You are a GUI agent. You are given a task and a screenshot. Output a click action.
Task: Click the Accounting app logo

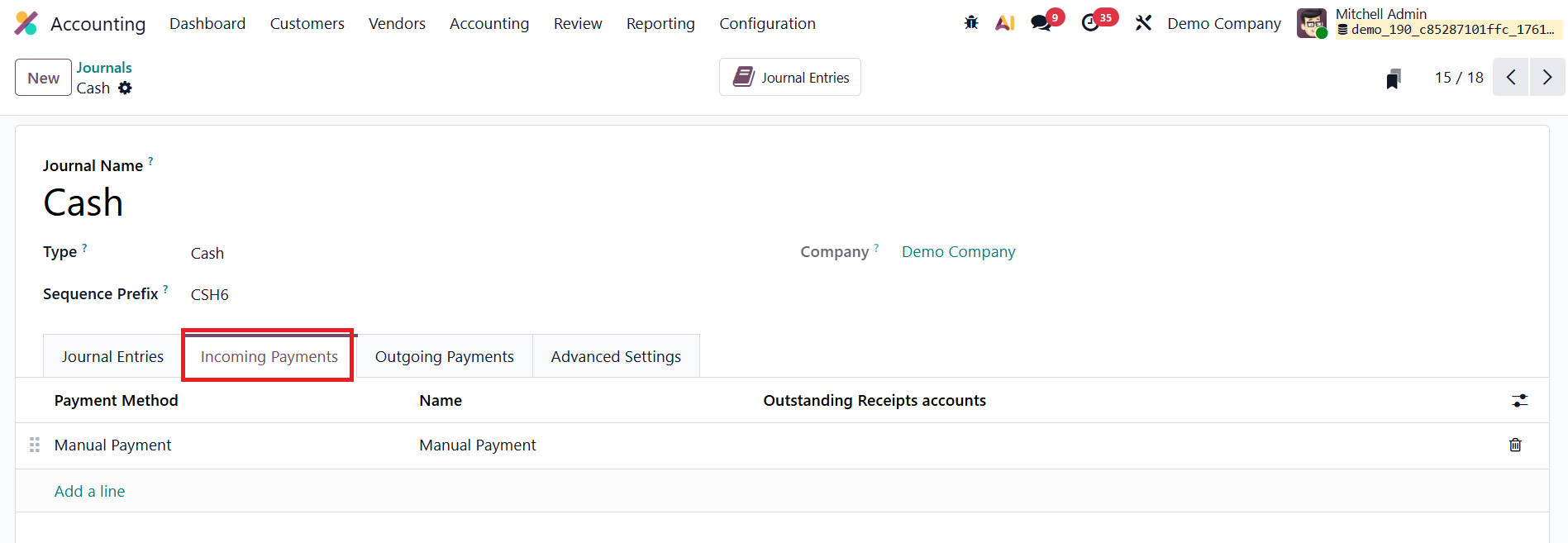tap(26, 23)
